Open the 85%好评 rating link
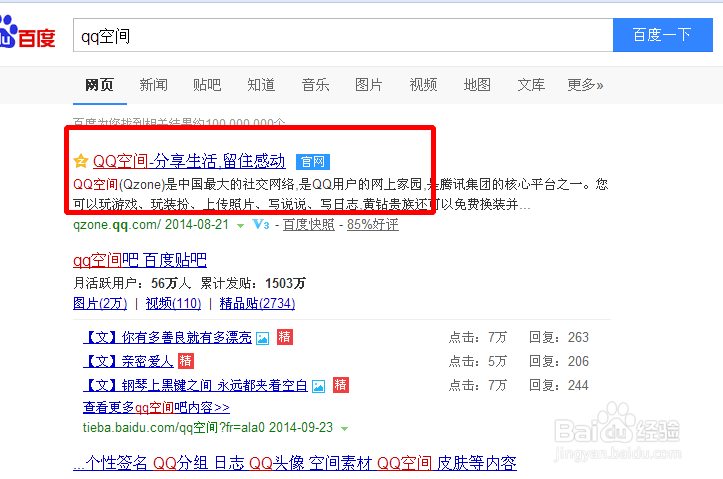This screenshot has height=479, width=723. [x=373, y=225]
